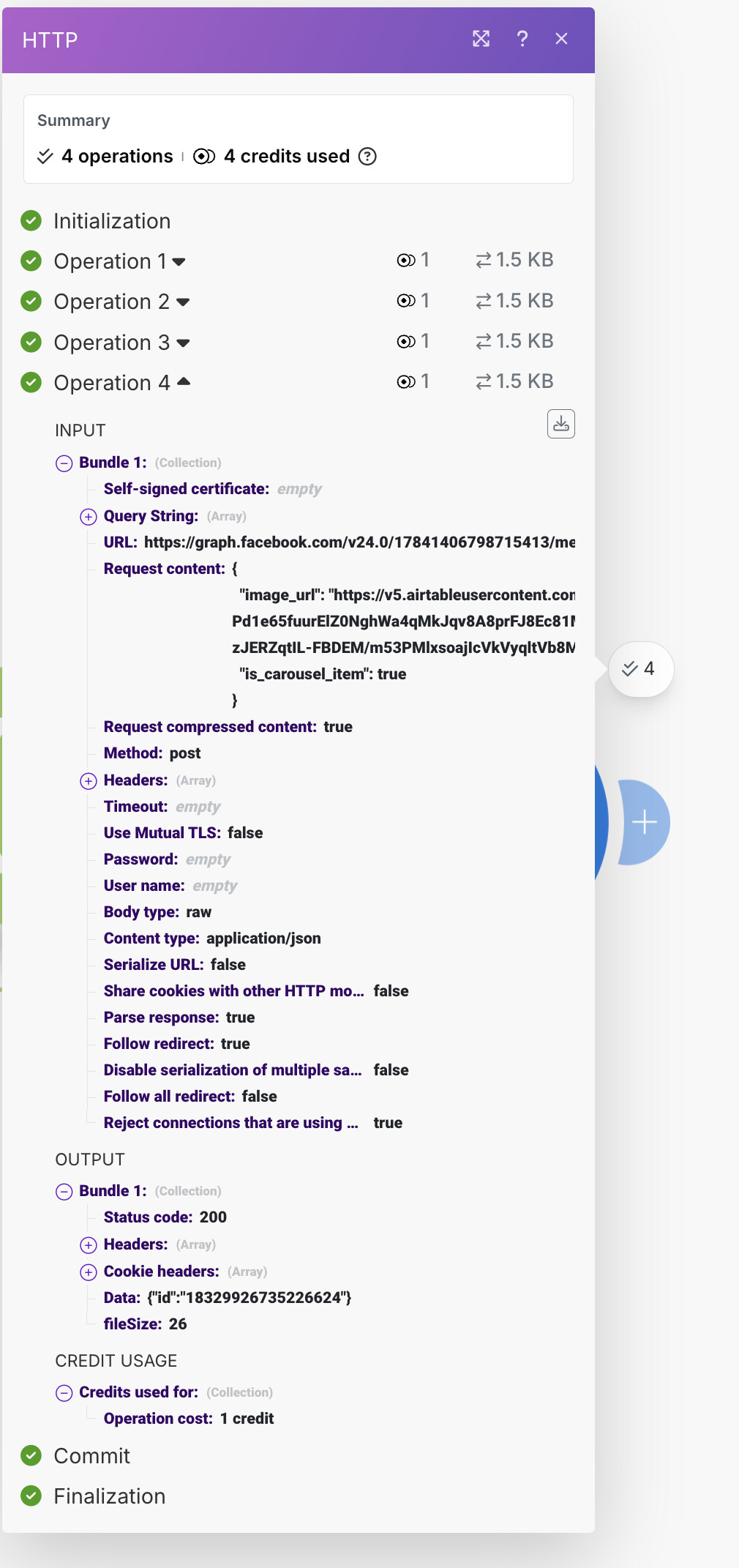Click Reject connections that are using row

point(253,1123)
